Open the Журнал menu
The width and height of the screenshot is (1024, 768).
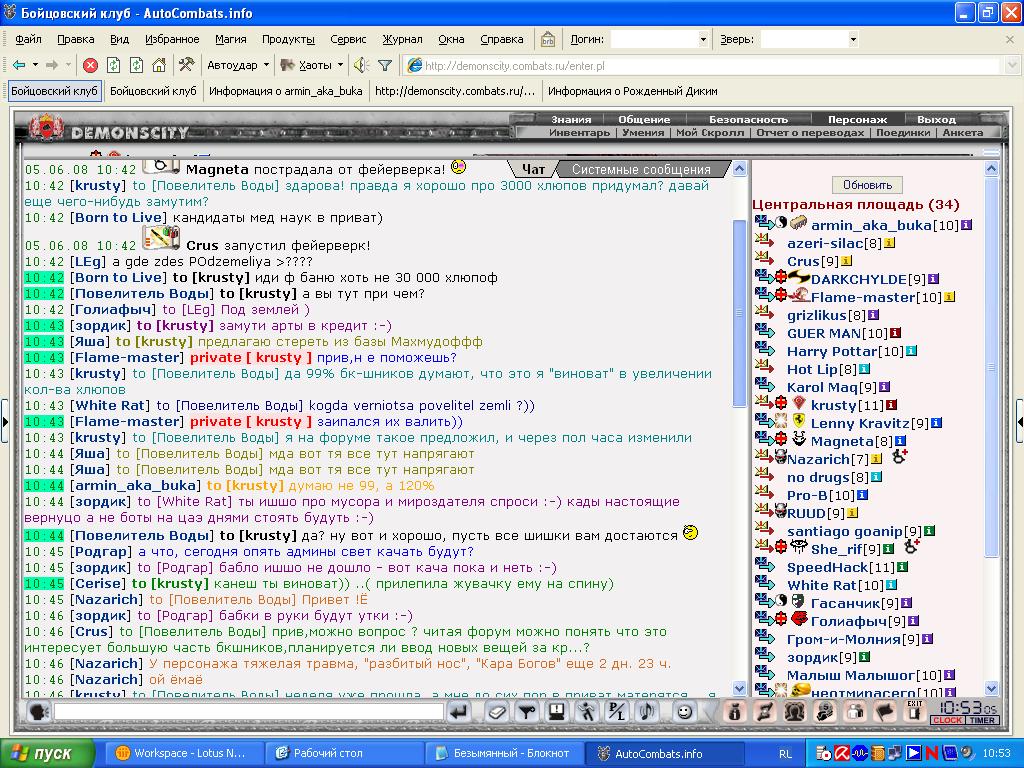(402, 39)
